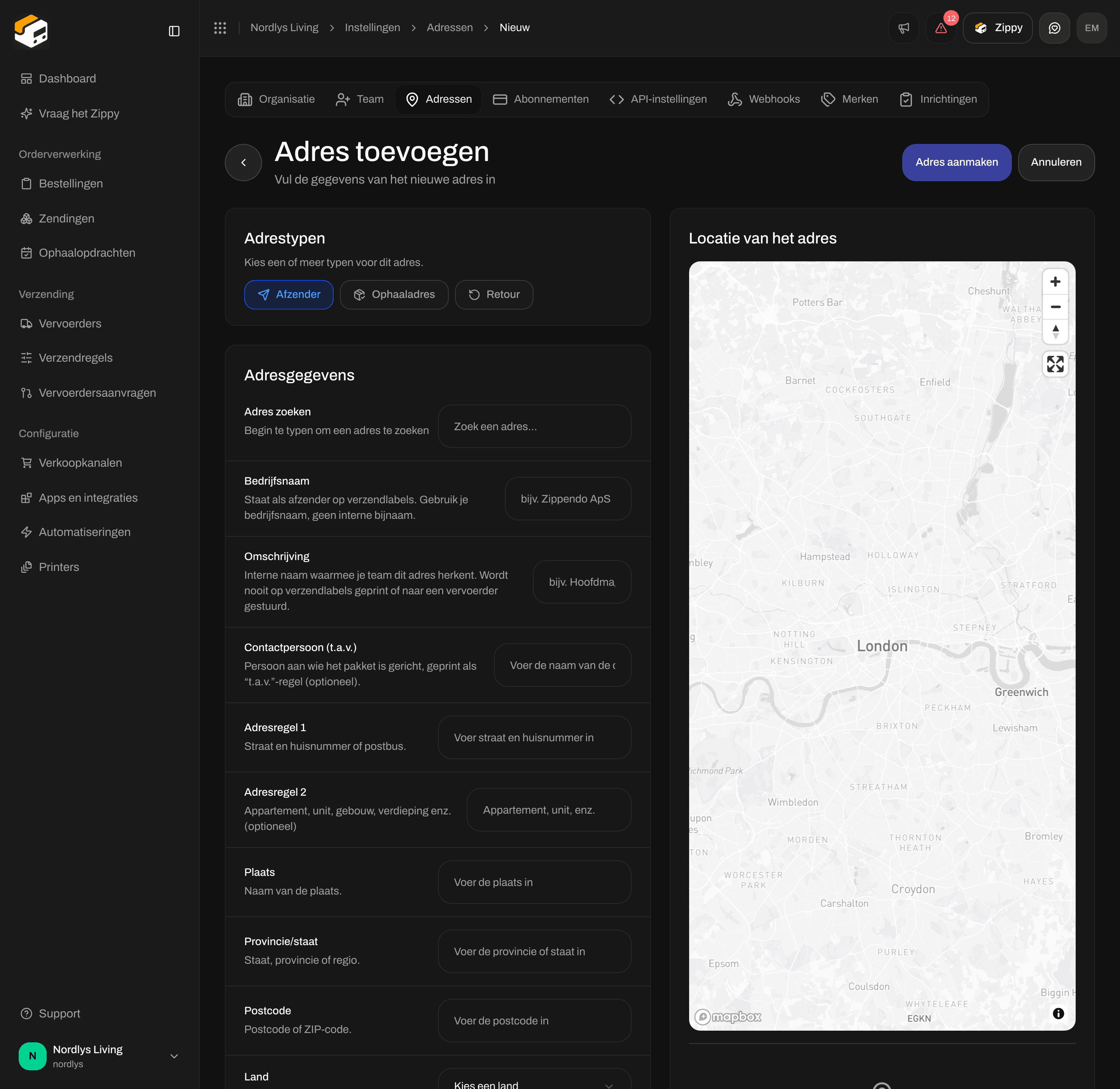Focus the Zoek een adres search field
Screen dimensions: 1120x1089
pos(534,427)
